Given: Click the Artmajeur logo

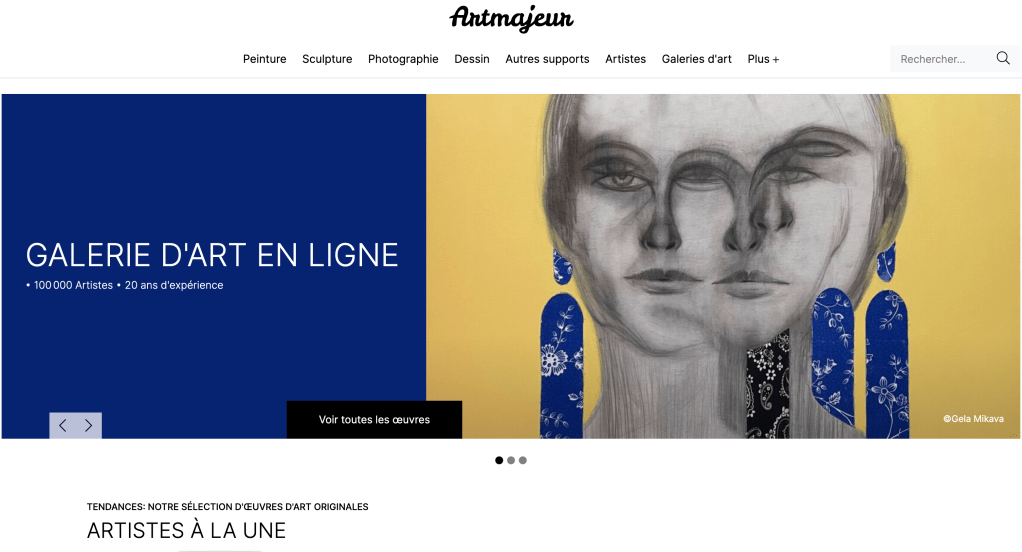Looking at the screenshot, I should point(511,18).
